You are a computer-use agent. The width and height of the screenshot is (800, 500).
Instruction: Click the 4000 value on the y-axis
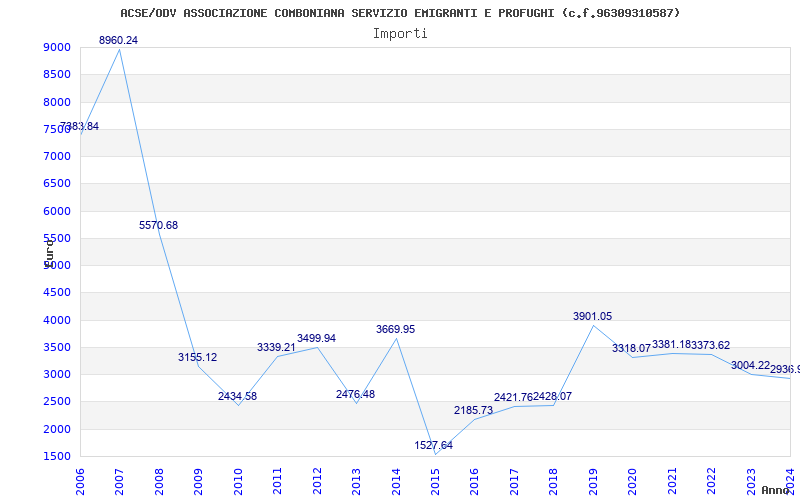pyautogui.click(x=57, y=321)
